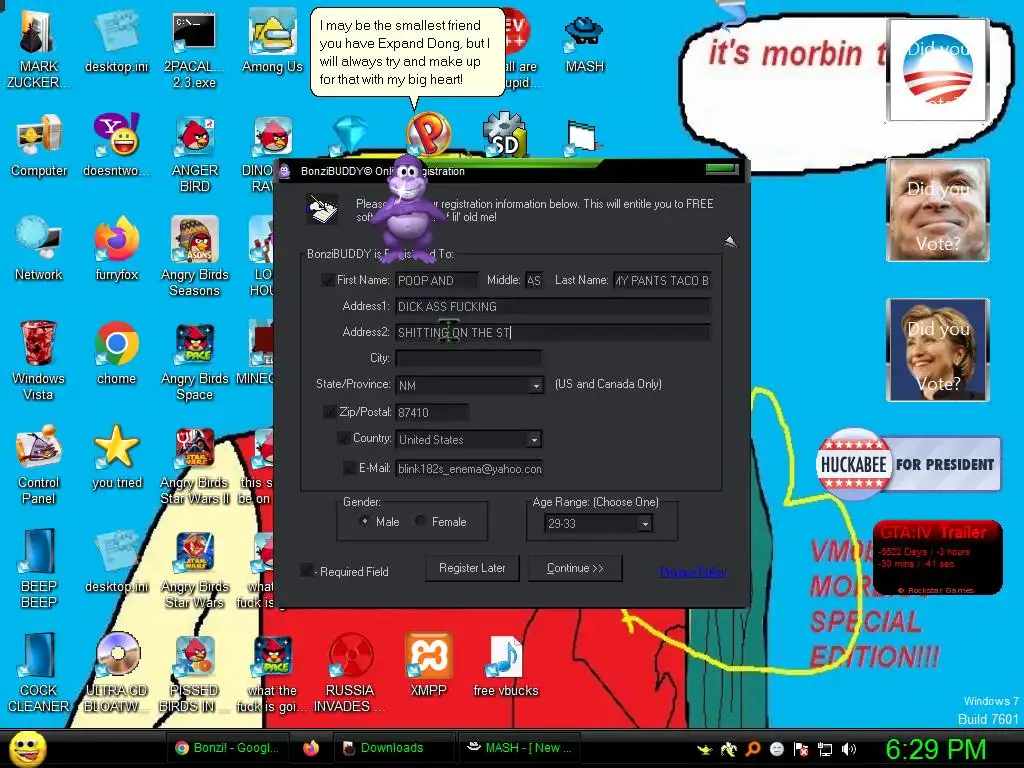Click the Register Later button

click(472, 568)
